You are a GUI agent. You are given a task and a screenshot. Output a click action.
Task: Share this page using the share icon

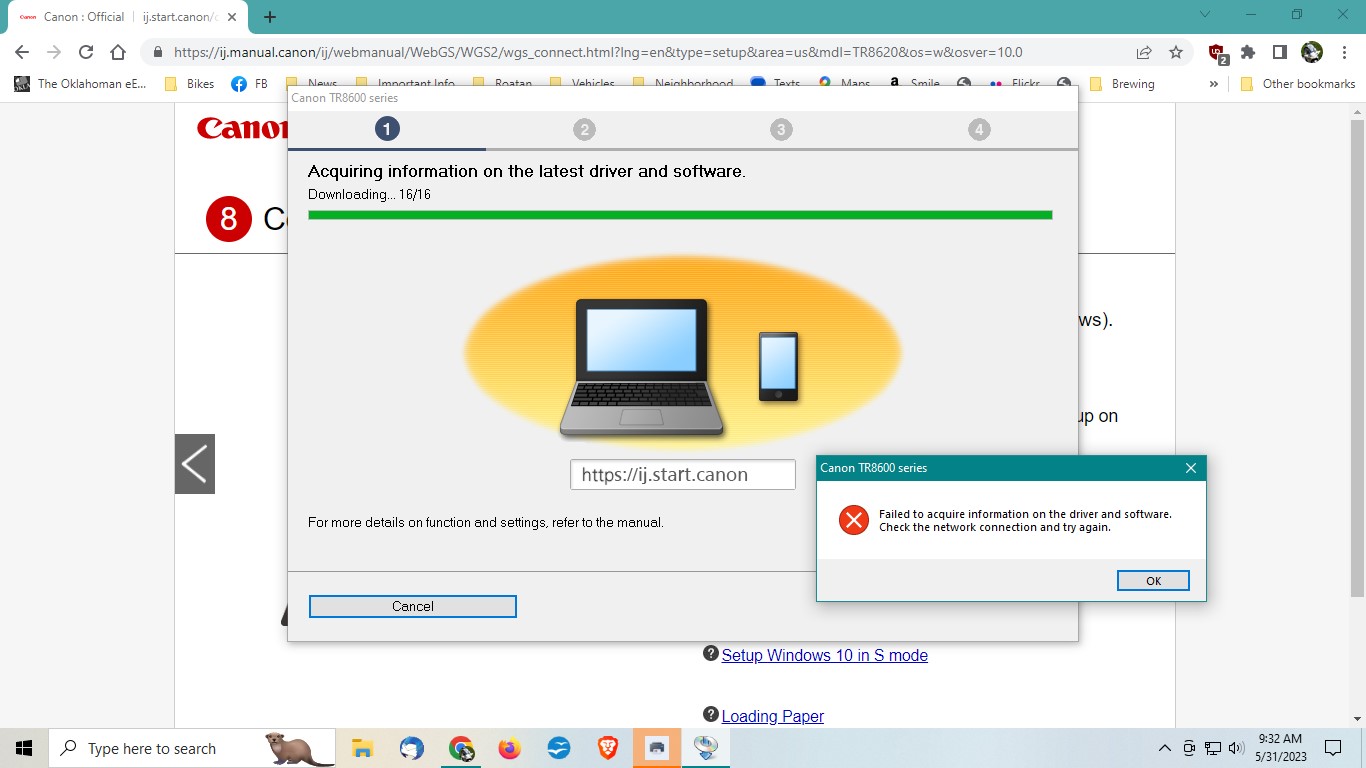coord(1144,52)
